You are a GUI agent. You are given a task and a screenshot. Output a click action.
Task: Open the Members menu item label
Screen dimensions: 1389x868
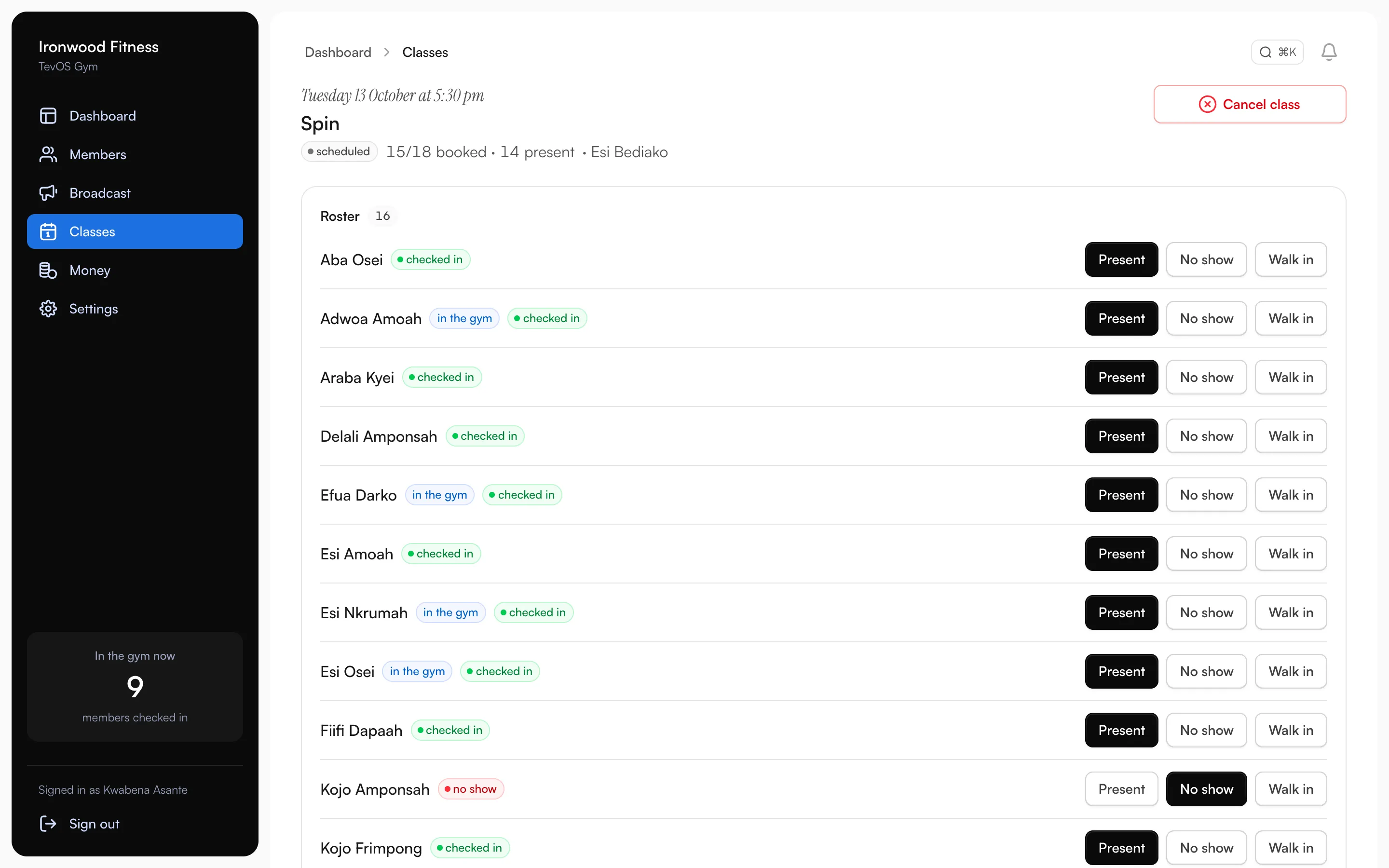click(x=97, y=154)
